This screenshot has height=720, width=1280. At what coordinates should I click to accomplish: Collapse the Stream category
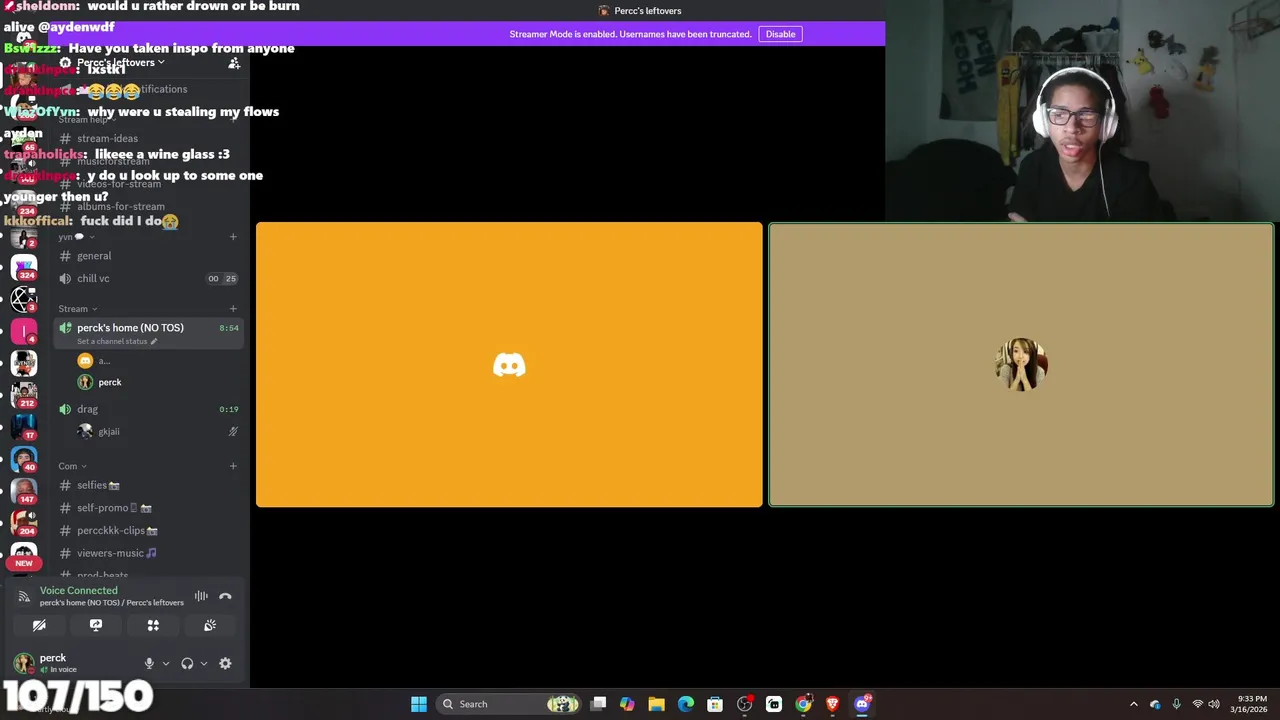click(77, 309)
